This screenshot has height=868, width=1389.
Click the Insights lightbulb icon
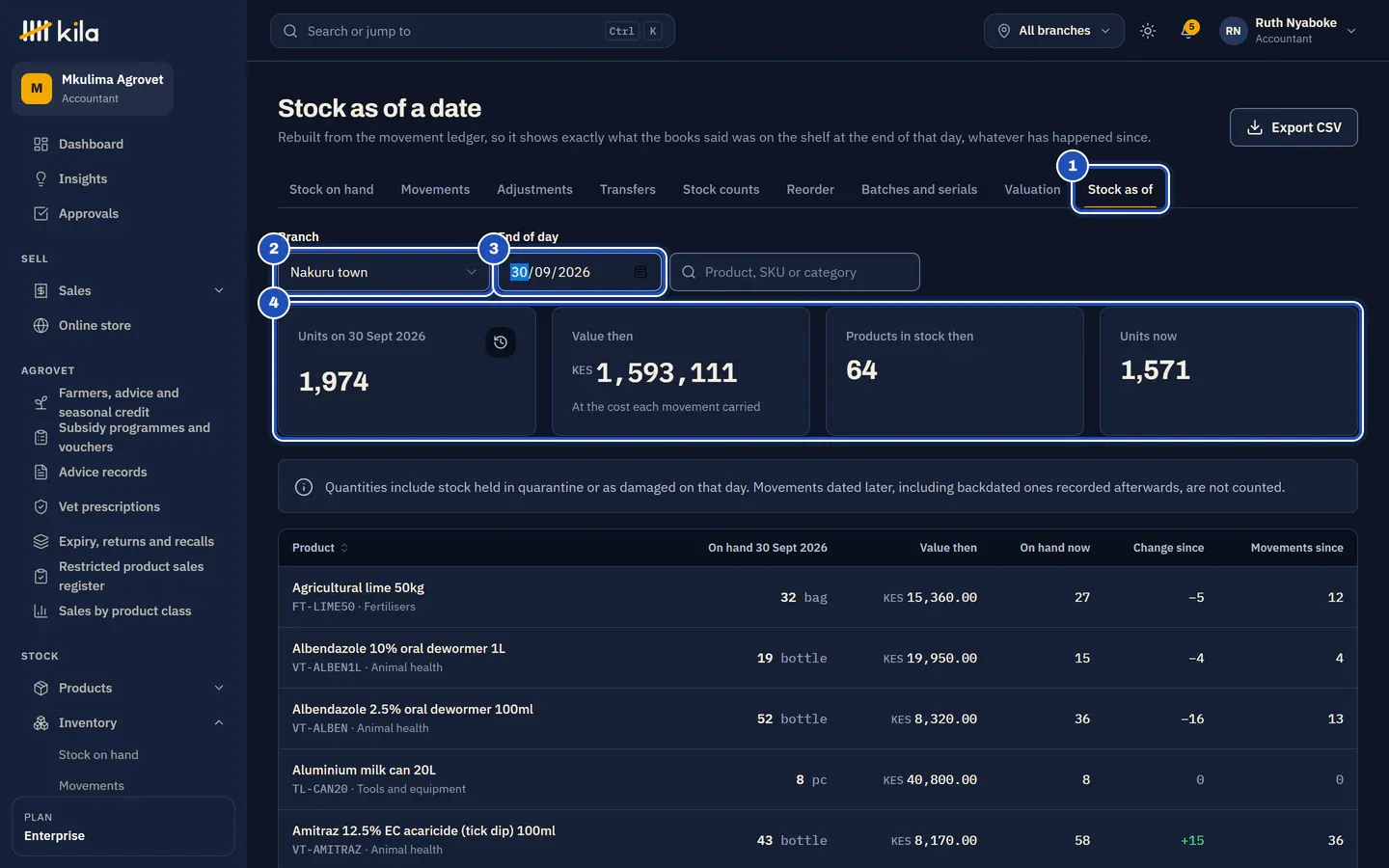(41, 178)
